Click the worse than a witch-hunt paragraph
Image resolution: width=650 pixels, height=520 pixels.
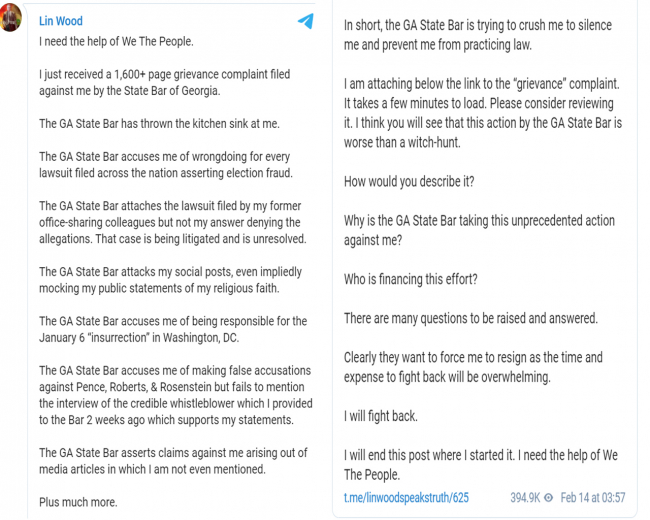483,113
